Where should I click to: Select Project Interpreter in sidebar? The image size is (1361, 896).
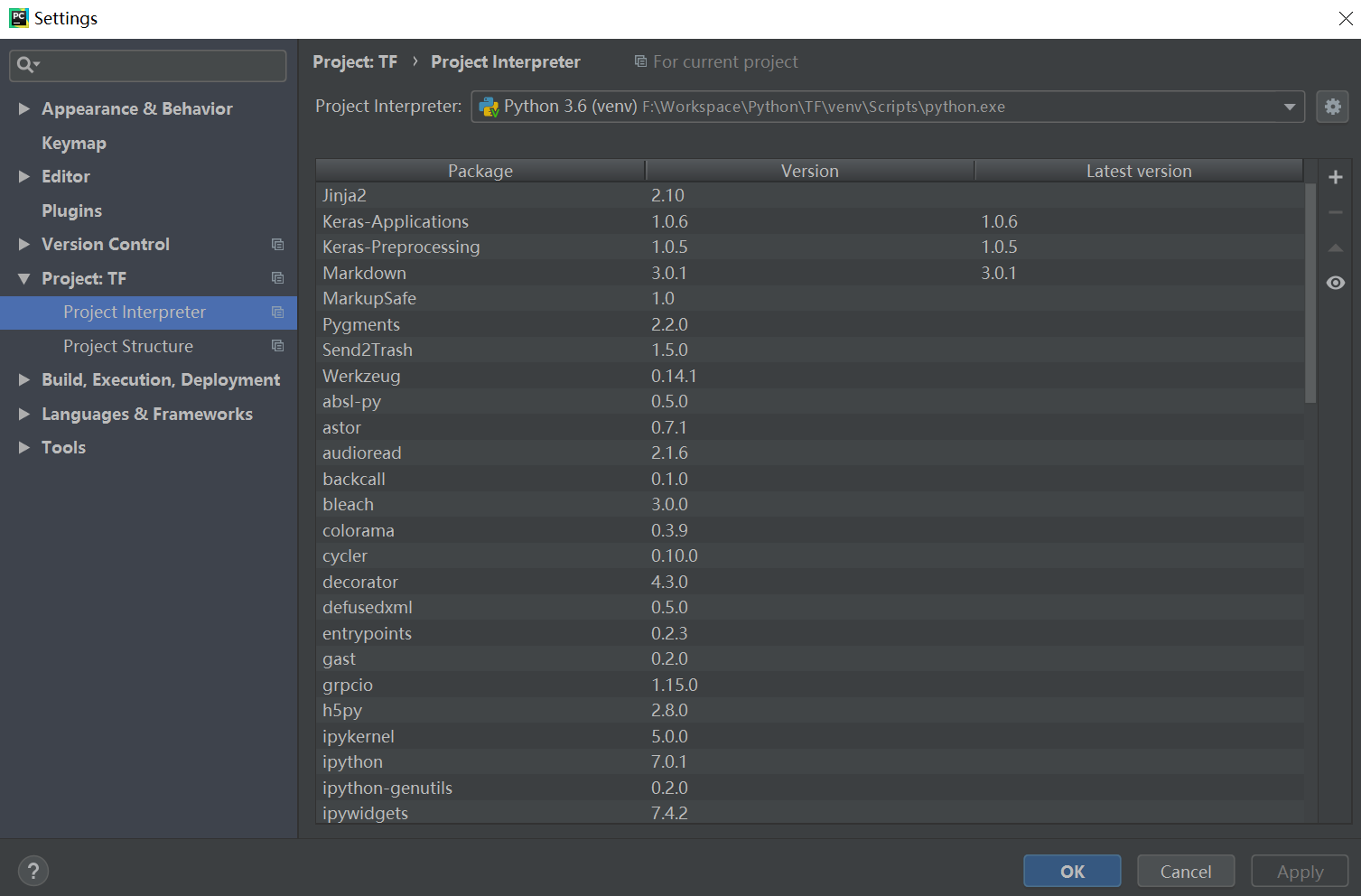[148, 313]
